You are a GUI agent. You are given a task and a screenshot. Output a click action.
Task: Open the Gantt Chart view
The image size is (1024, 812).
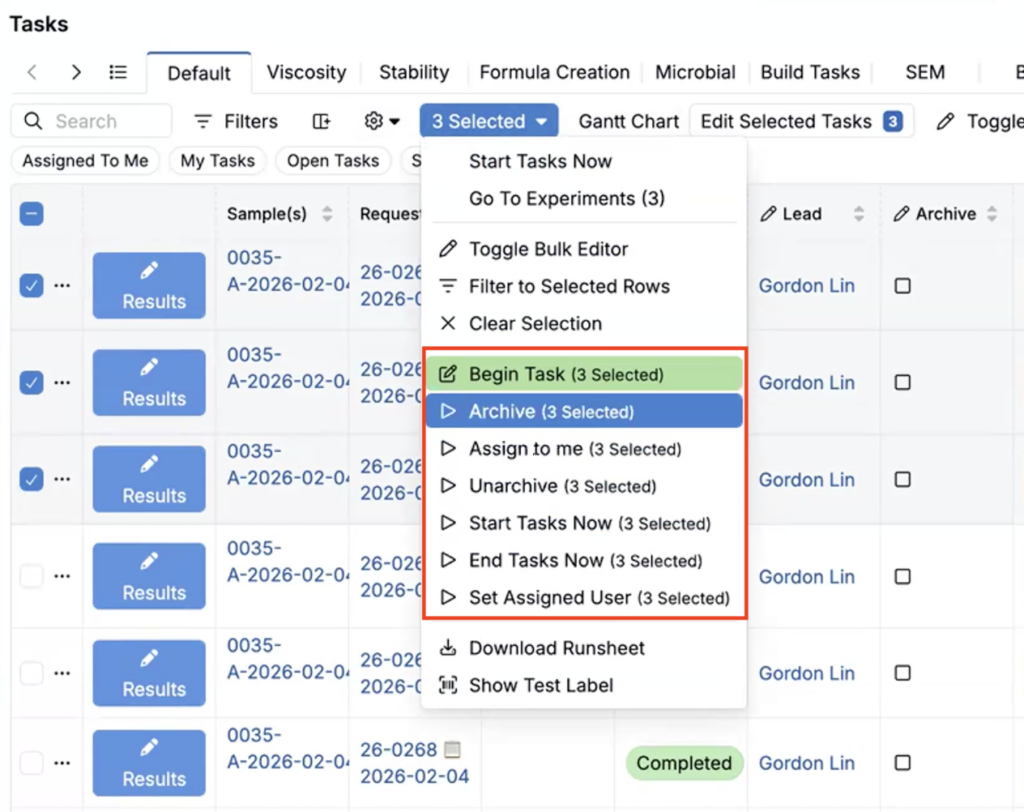[628, 122]
